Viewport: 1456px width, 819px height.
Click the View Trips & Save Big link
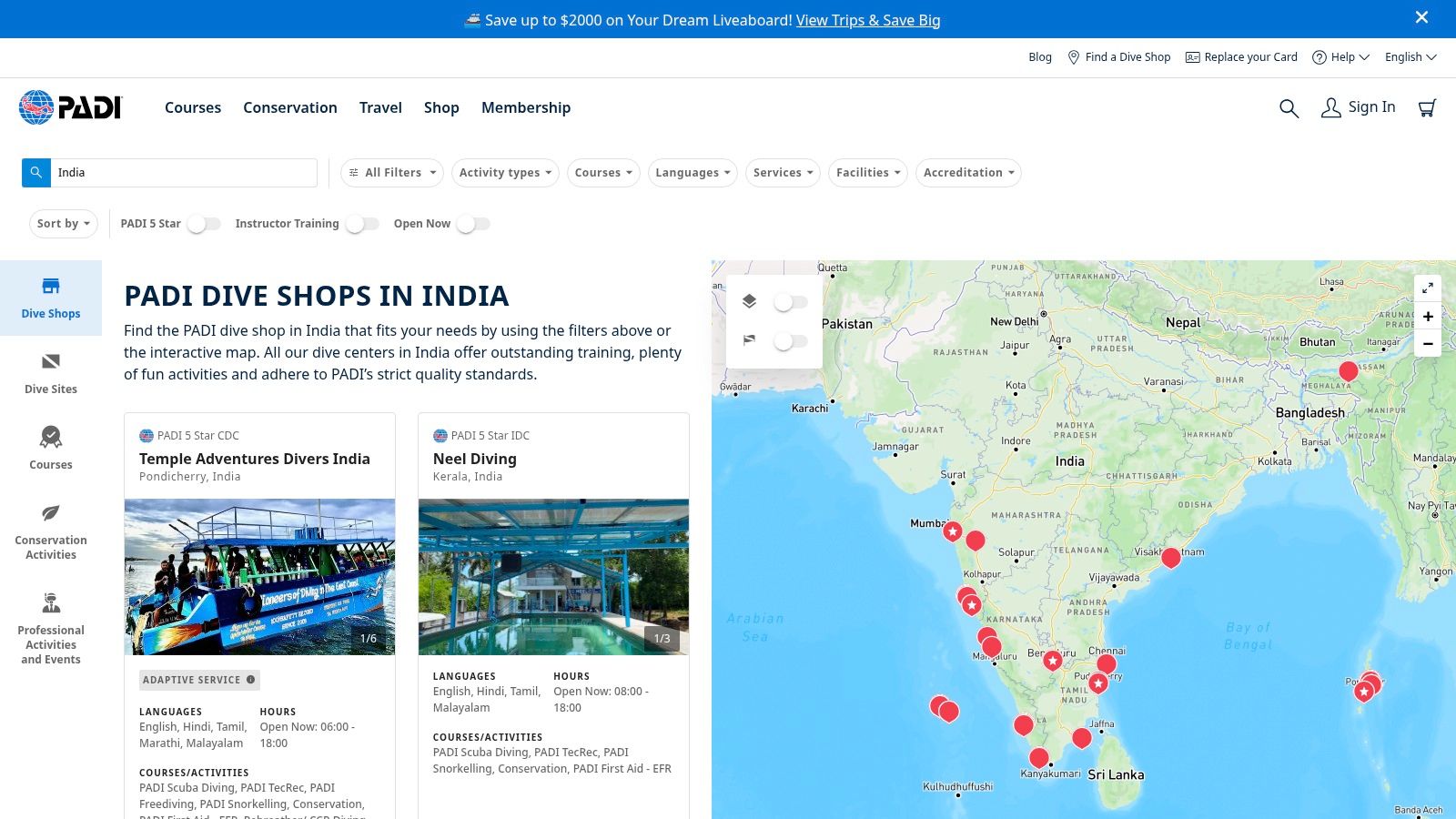(867, 20)
